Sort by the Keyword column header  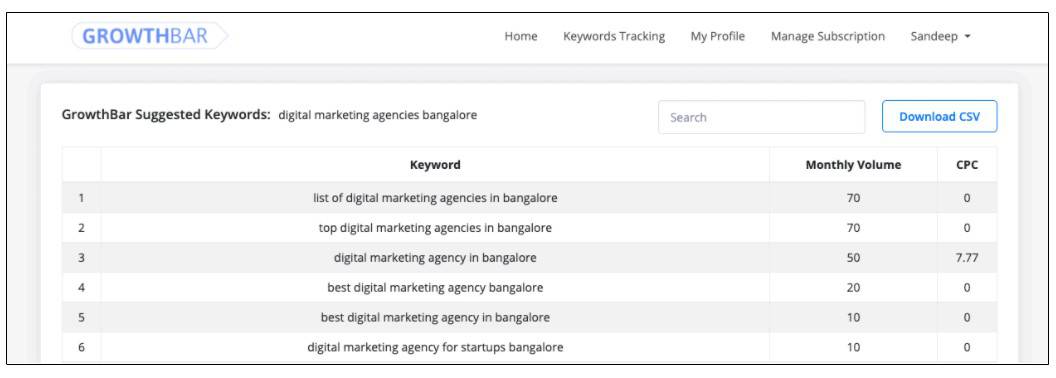pos(435,164)
